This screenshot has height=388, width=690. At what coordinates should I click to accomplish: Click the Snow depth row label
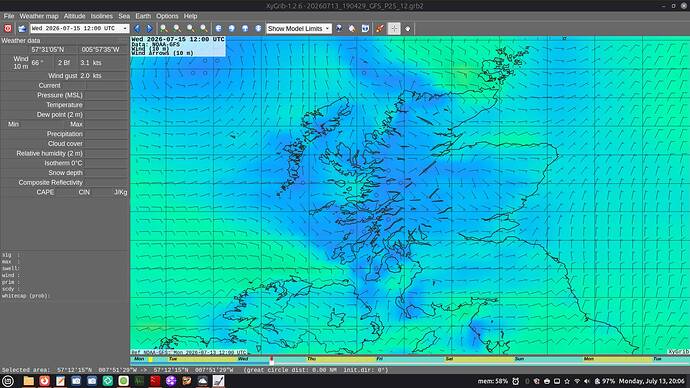(65, 172)
